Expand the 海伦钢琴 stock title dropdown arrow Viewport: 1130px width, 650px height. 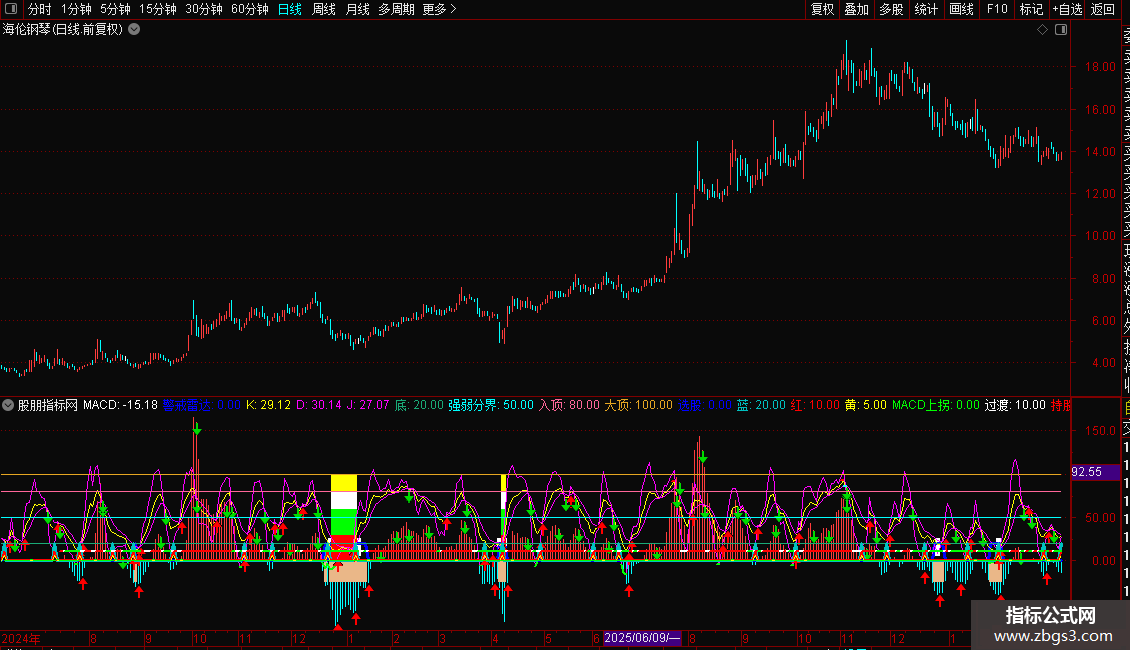pyautogui.click(x=134, y=30)
